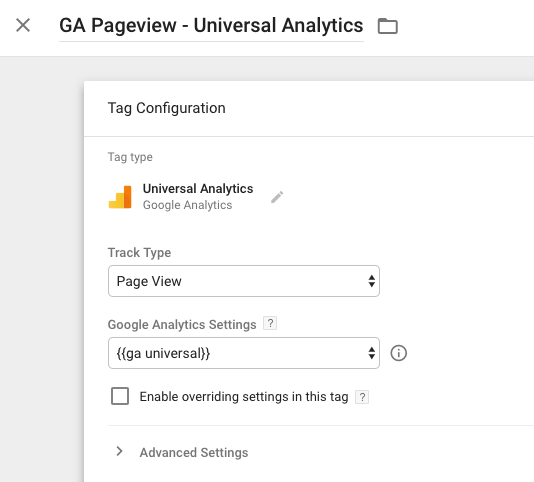534x482 pixels.
Task: Click the Enable overriding settings label text
Action: (x=244, y=397)
